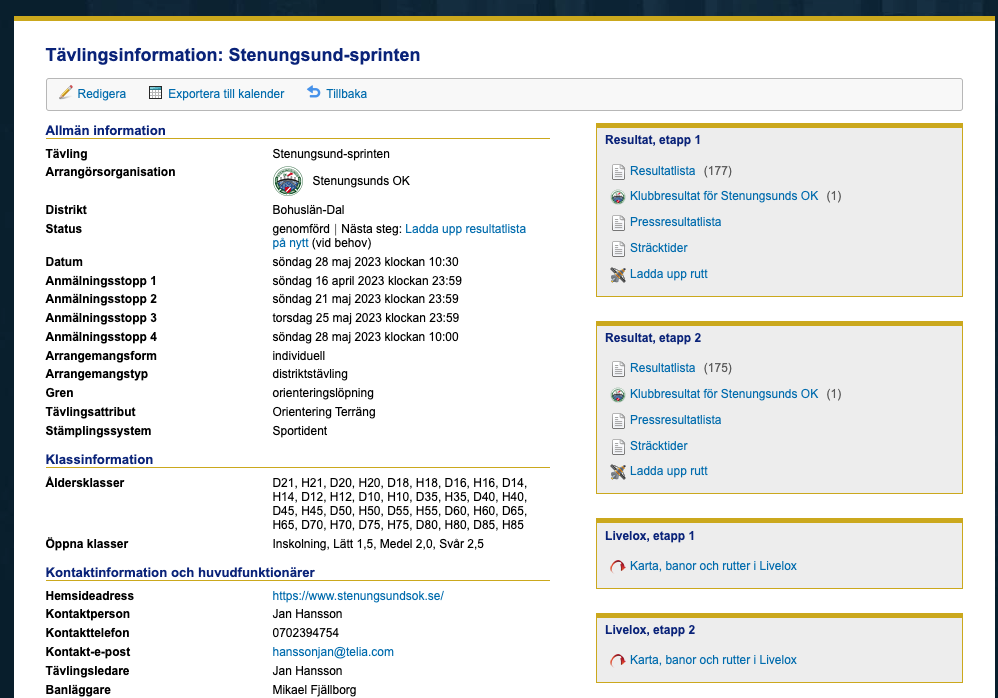Open Klubbresultat för Stenungsunds OK, etapp 1
Viewport: 998px width, 698px height.
(x=724, y=196)
